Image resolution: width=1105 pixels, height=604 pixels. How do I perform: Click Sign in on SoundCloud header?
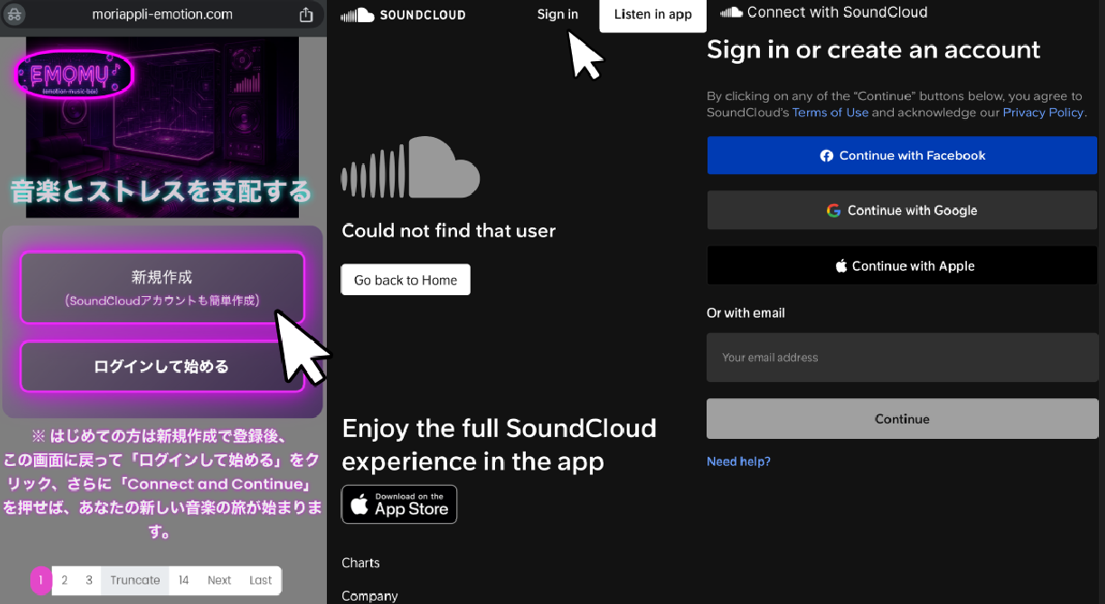coord(557,14)
